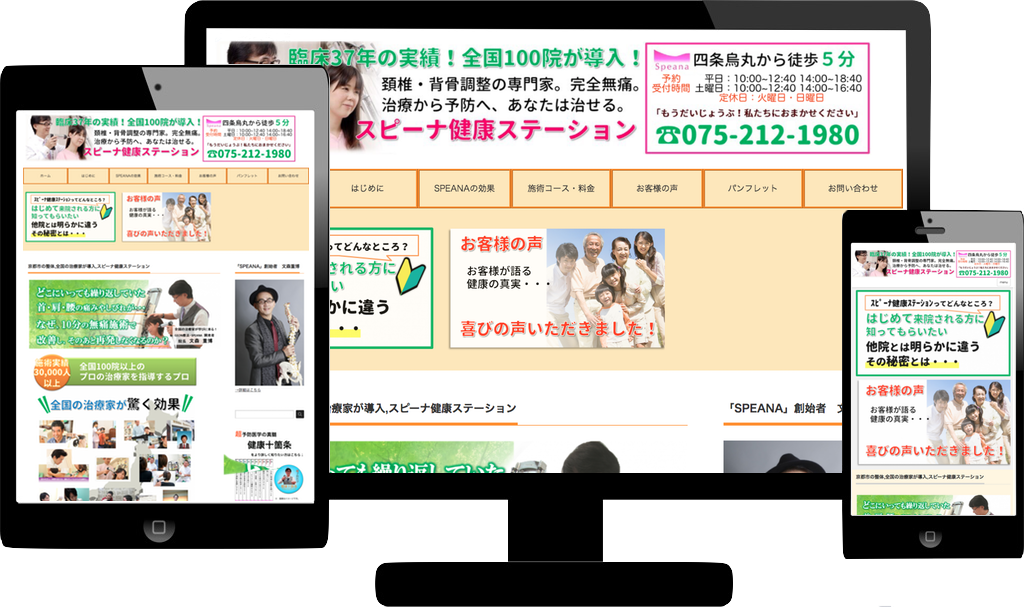
Task: Click the 075-212-1980 phone box on the desktop
Action: [x=758, y=98]
